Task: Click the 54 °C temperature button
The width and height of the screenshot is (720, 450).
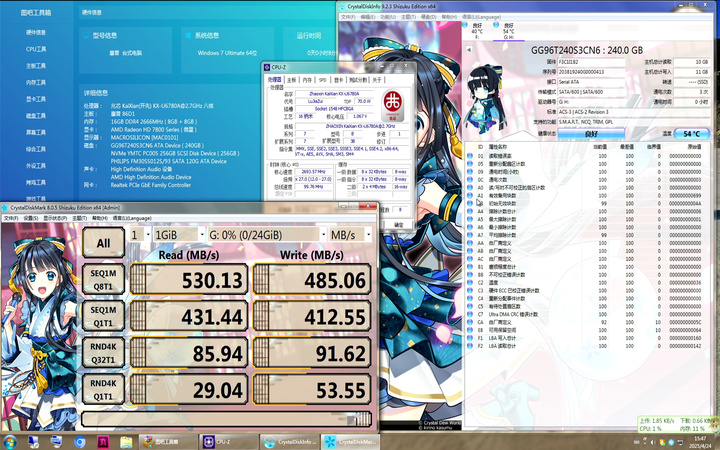Action: tap(692, 134)
